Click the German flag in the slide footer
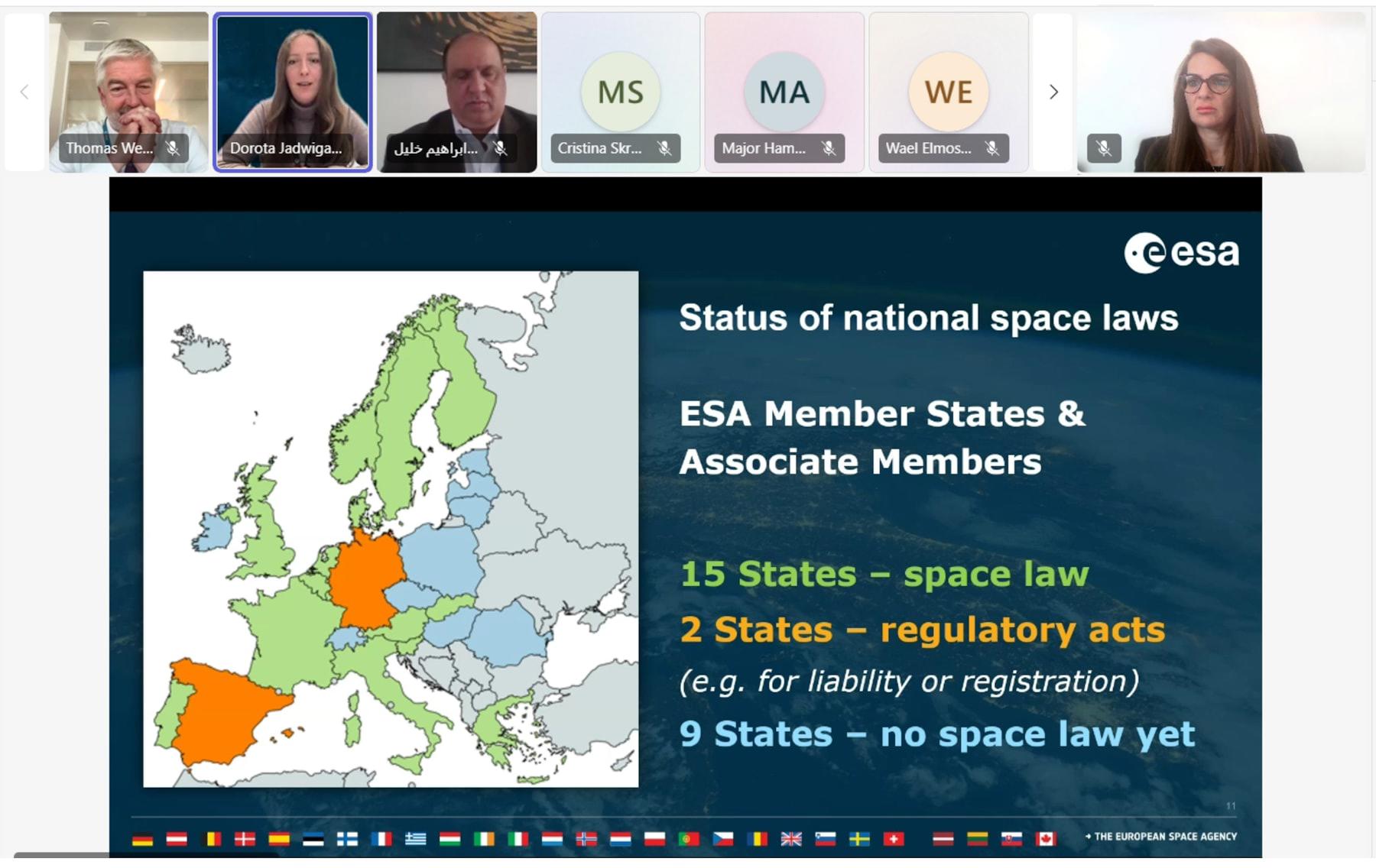 coord(142,839)
